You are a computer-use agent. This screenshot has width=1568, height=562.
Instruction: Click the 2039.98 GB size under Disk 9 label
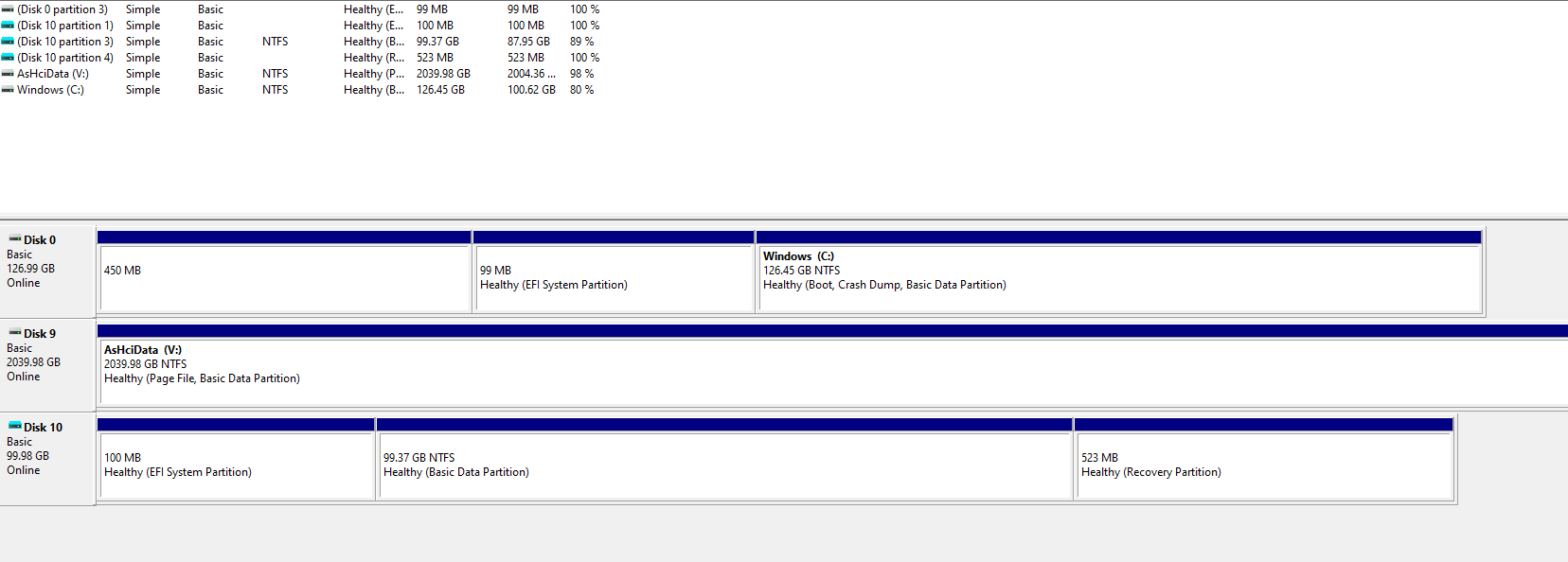pyautogui.click(x=33, y=362)
